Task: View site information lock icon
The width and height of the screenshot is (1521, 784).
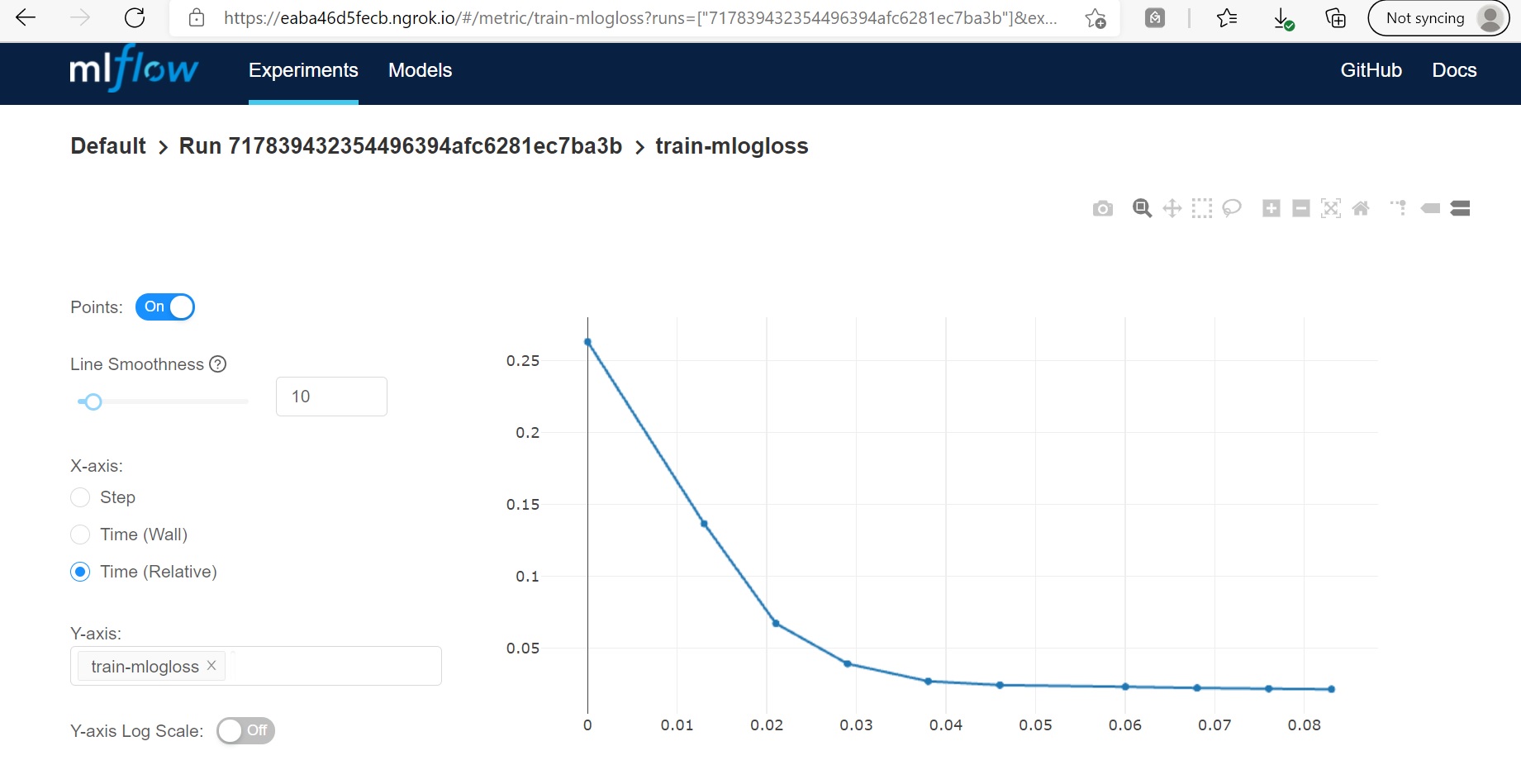Action: click(196, 17)
